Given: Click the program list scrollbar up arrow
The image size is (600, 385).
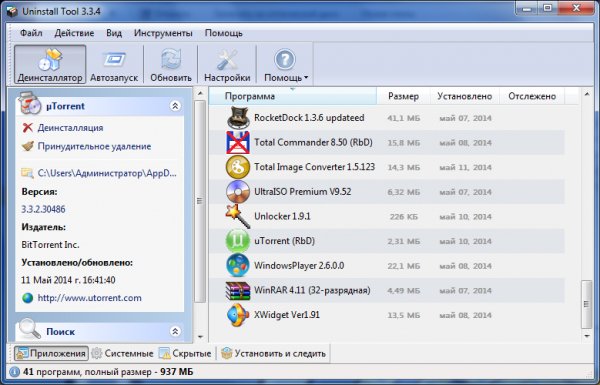Looking at the screenshot, I should (587, 94).
